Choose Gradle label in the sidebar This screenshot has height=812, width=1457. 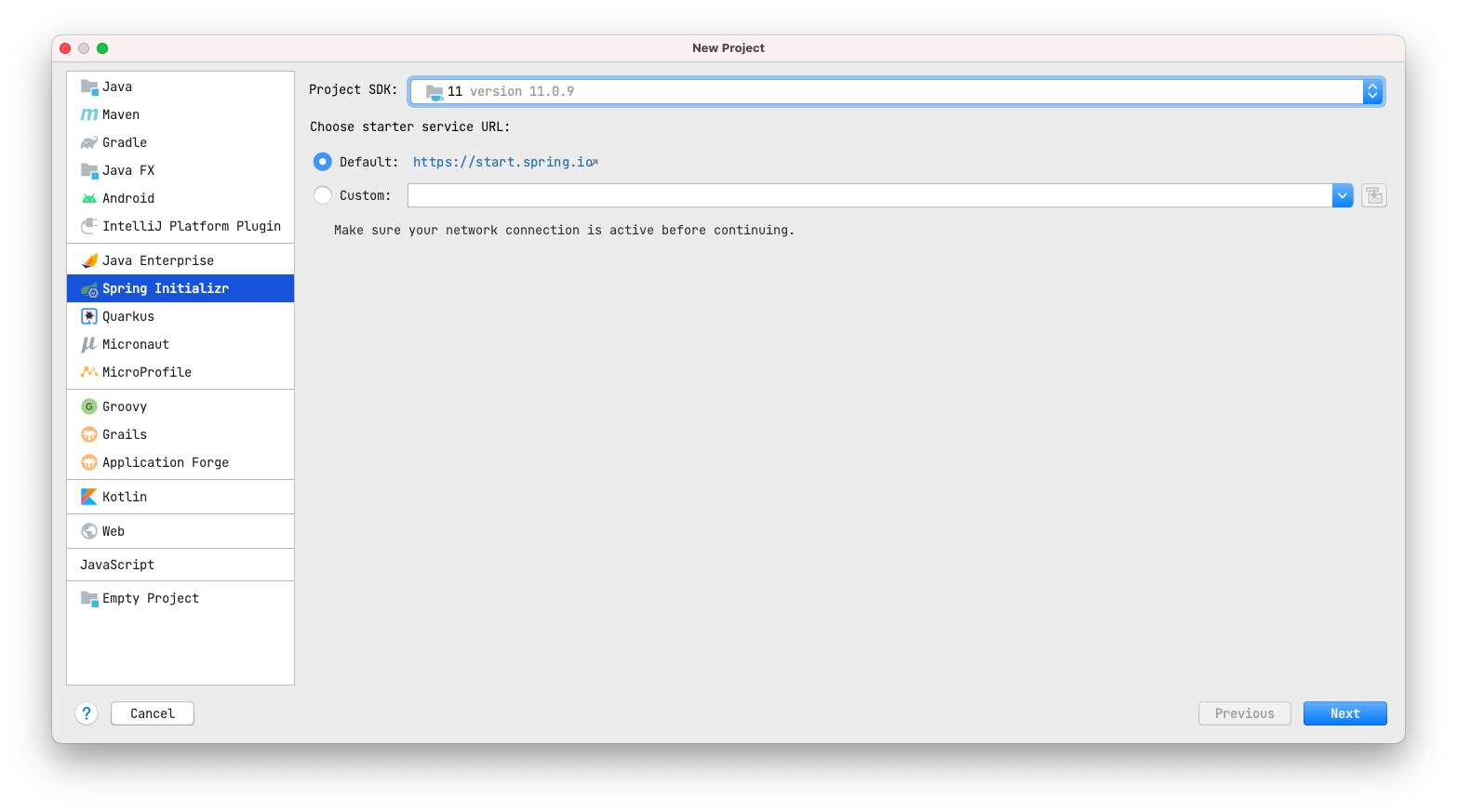pos(125,142)
